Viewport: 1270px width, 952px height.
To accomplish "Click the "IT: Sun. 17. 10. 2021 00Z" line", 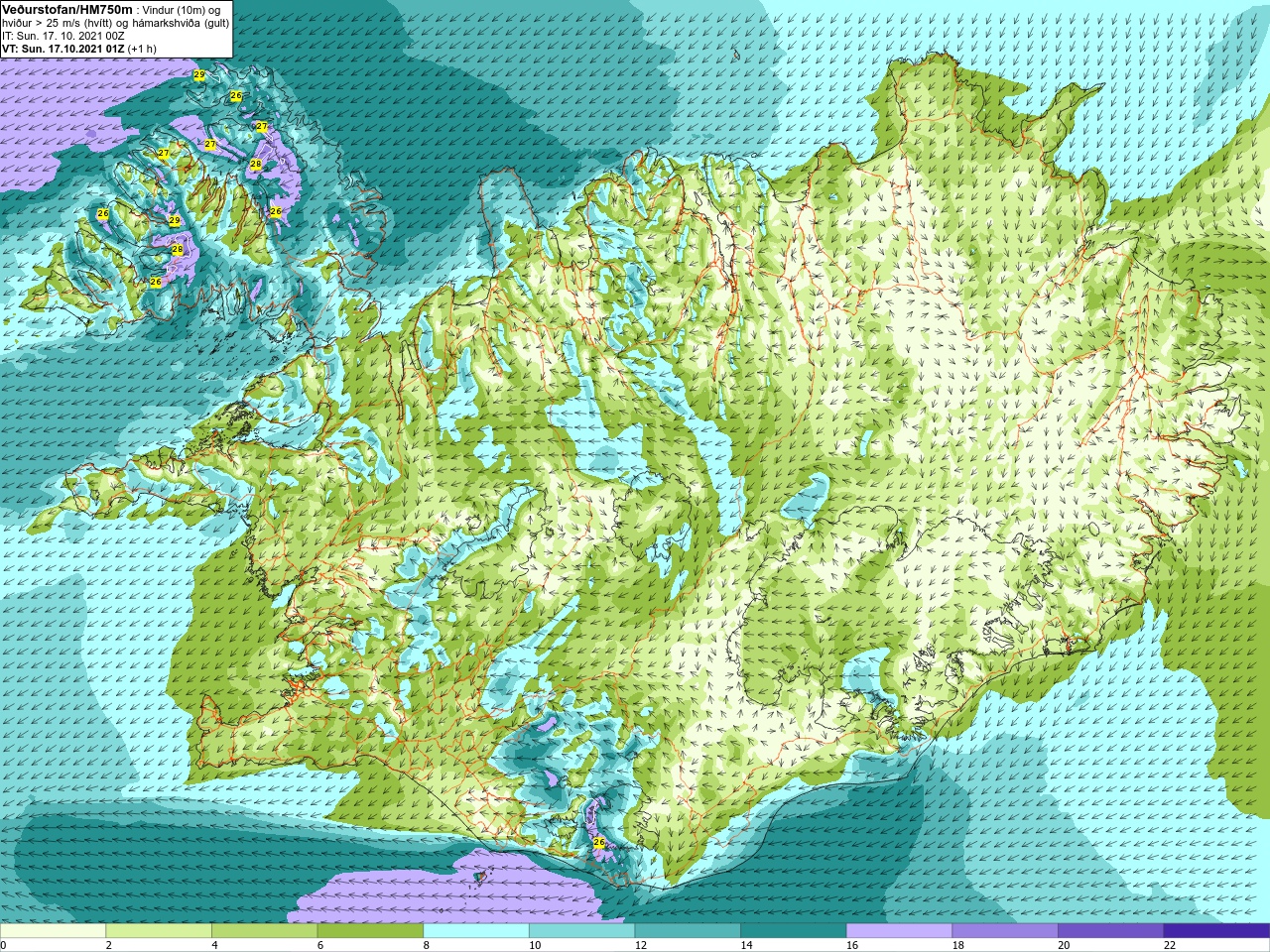I will coord(63,36).
